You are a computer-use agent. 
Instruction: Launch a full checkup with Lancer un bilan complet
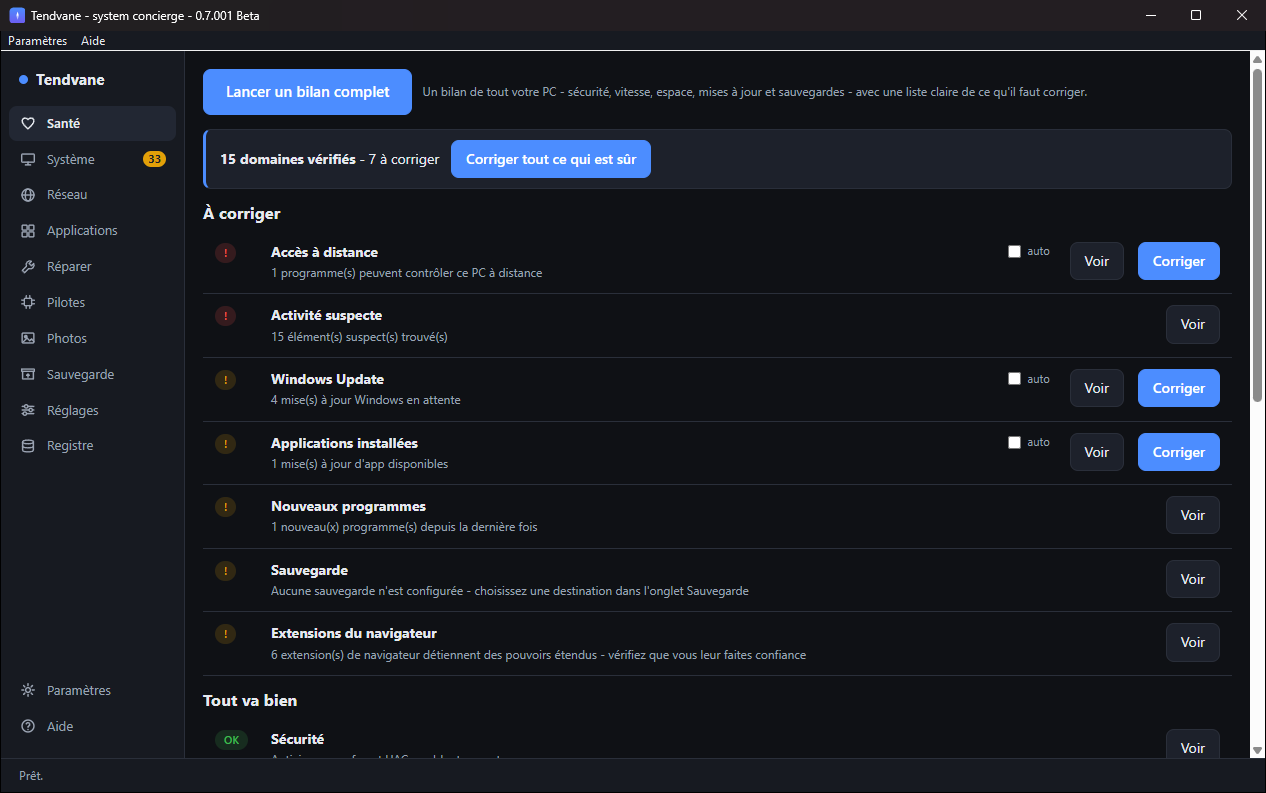pyautogui.click(x=307, y=92)
